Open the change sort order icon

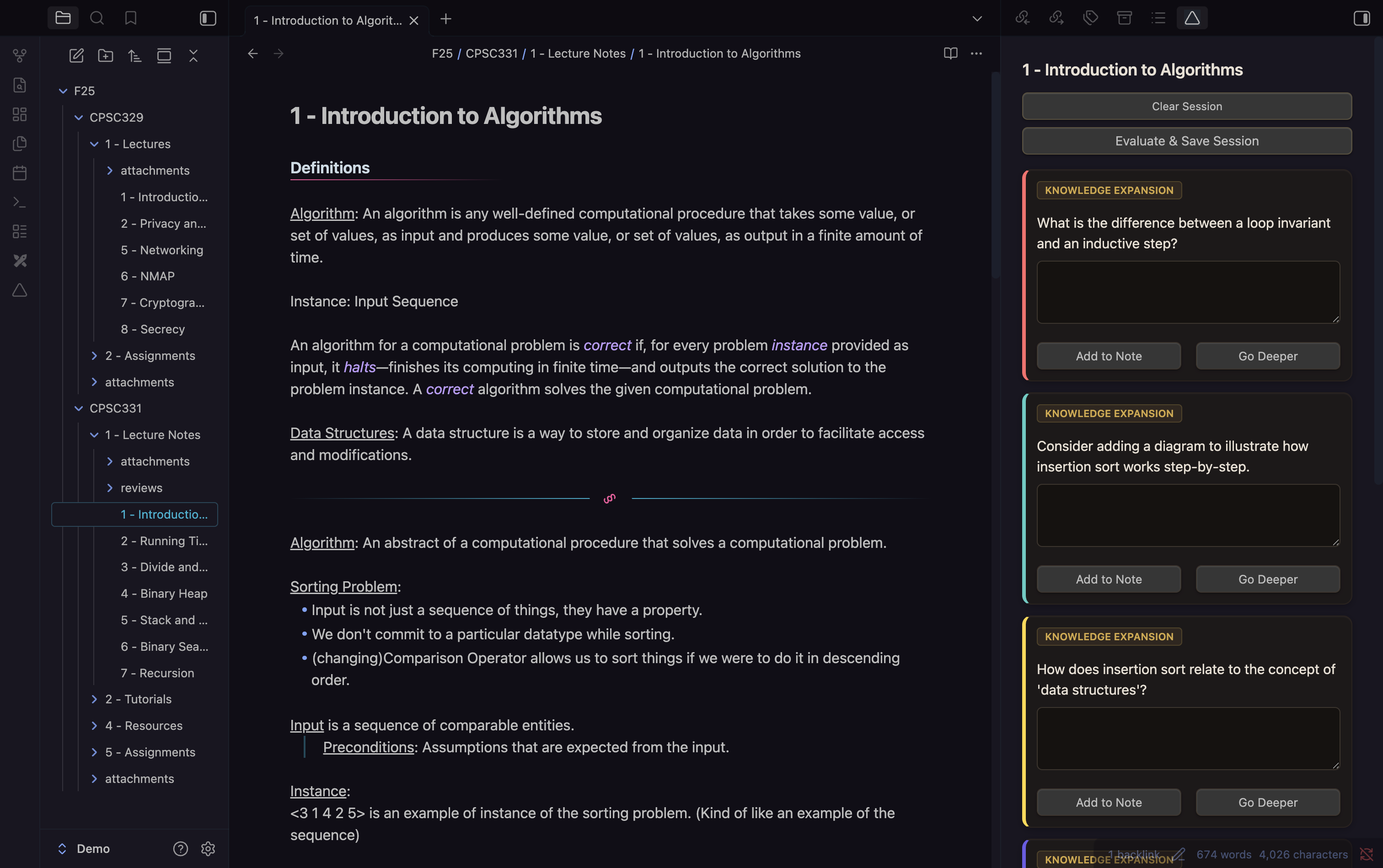pos(135,56)
